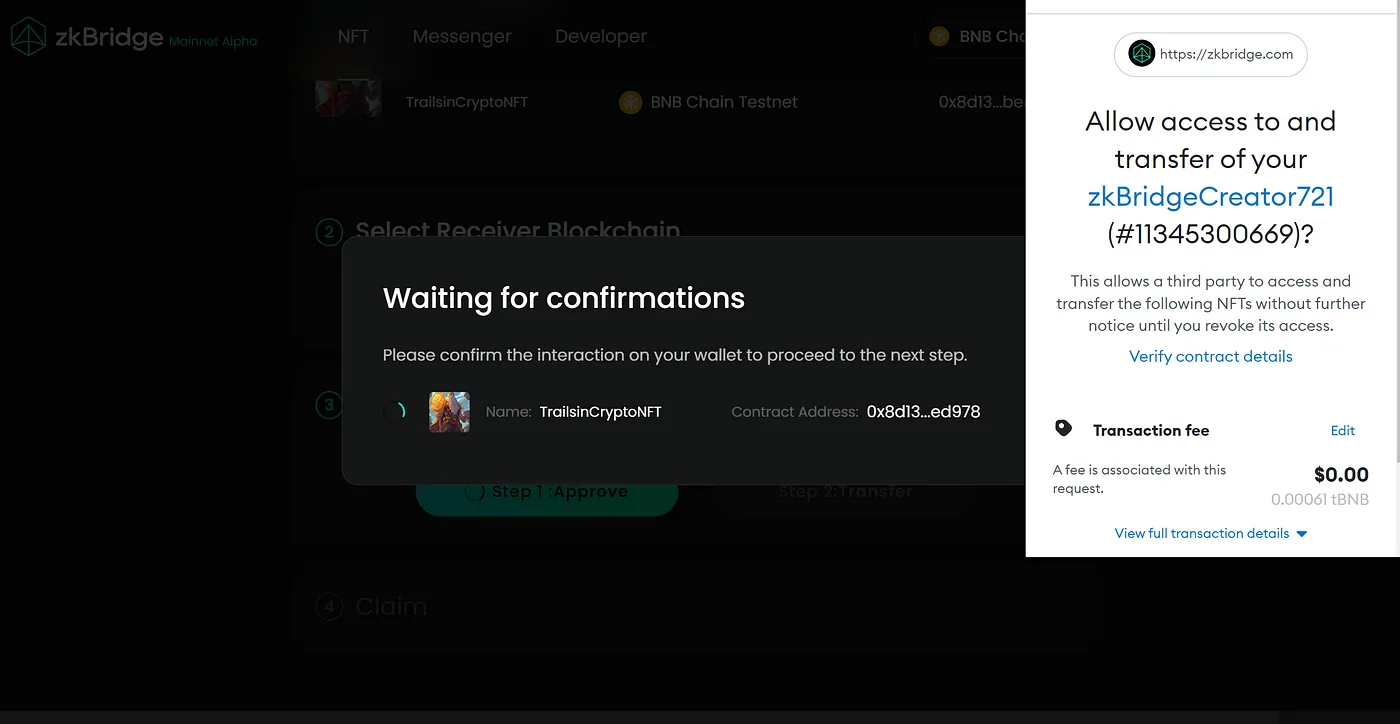The image size is (1400, 724).
Task: Click the zkbridge.com site icon in wallet
Action: coord(1141,54)
